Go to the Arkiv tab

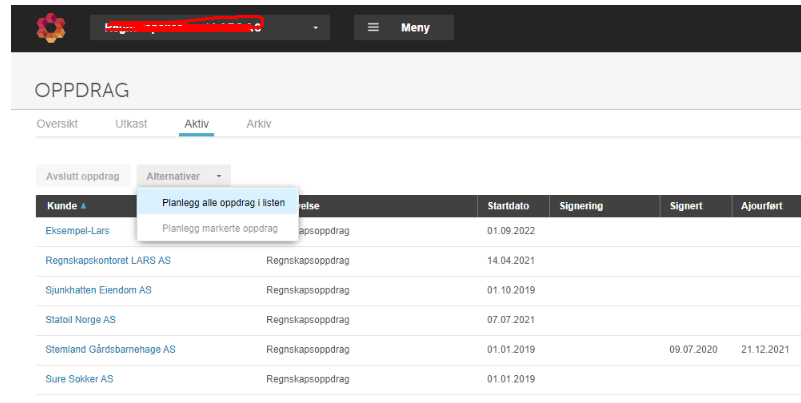[x=259, y=124]
